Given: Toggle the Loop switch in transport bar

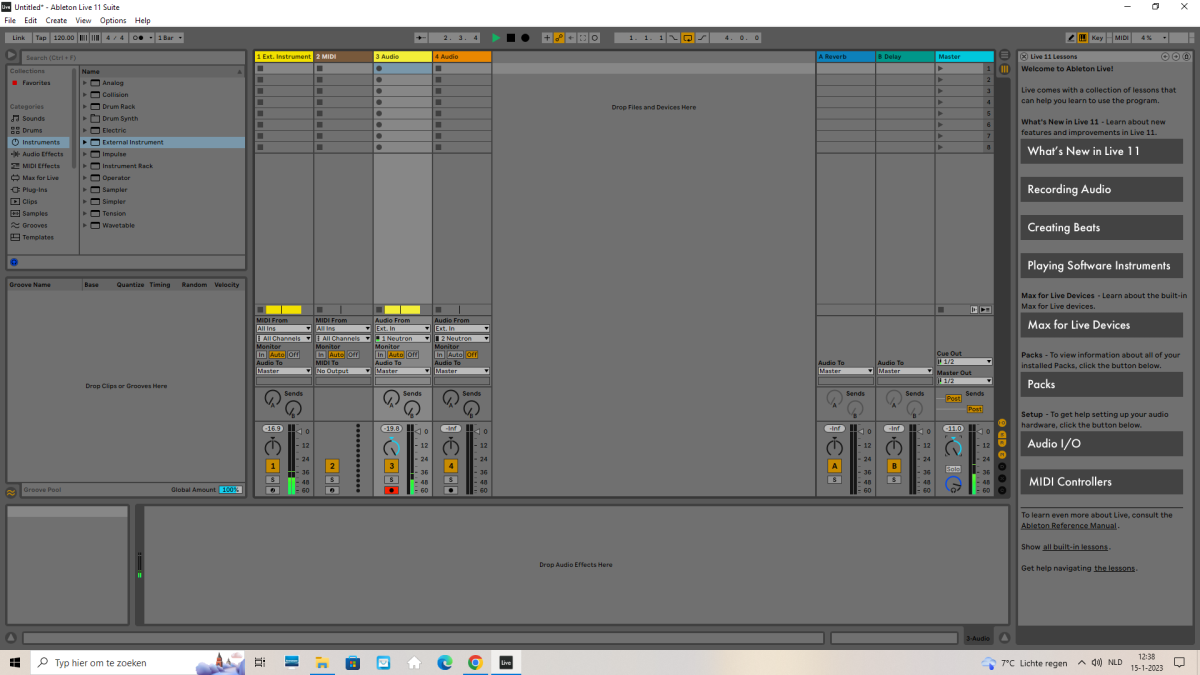Looking at the screenshot, I should coord(687,38).
